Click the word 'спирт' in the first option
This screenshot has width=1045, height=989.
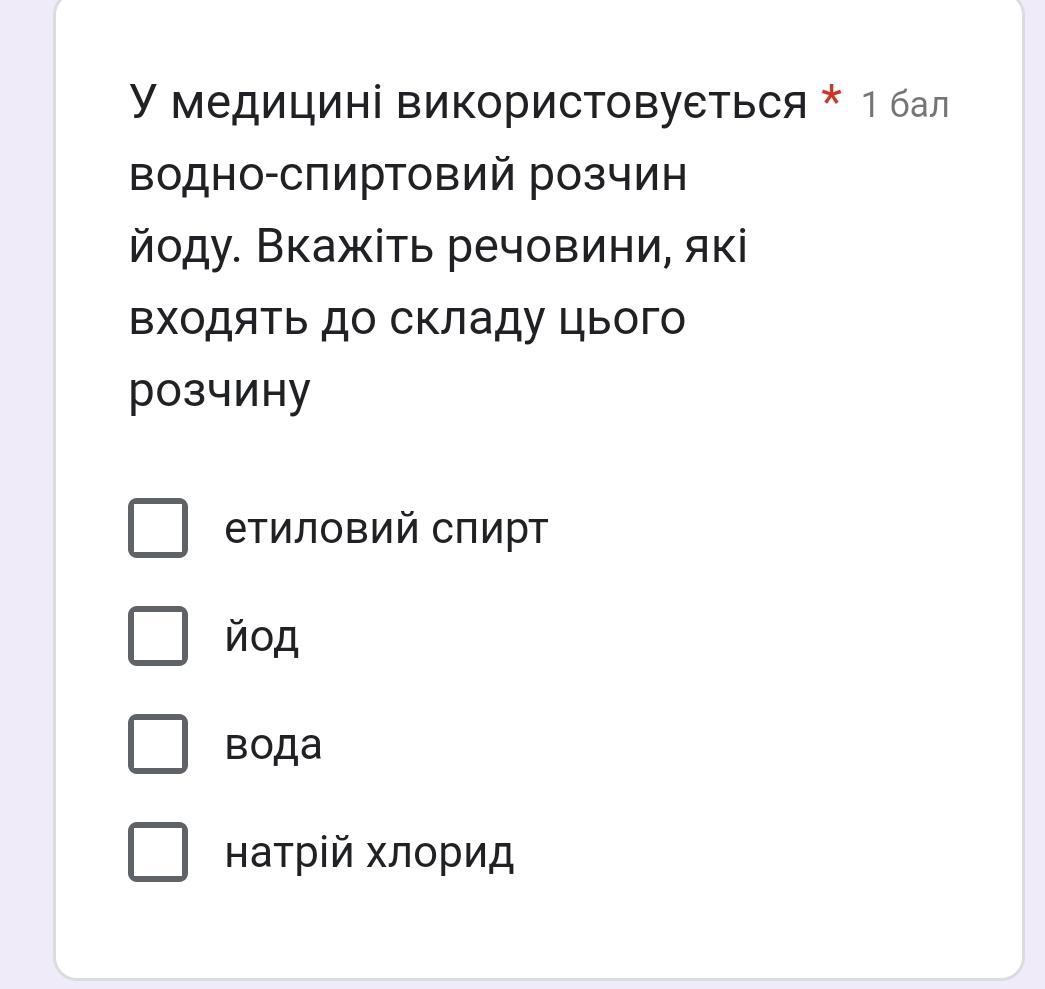(x=490, y=530)
